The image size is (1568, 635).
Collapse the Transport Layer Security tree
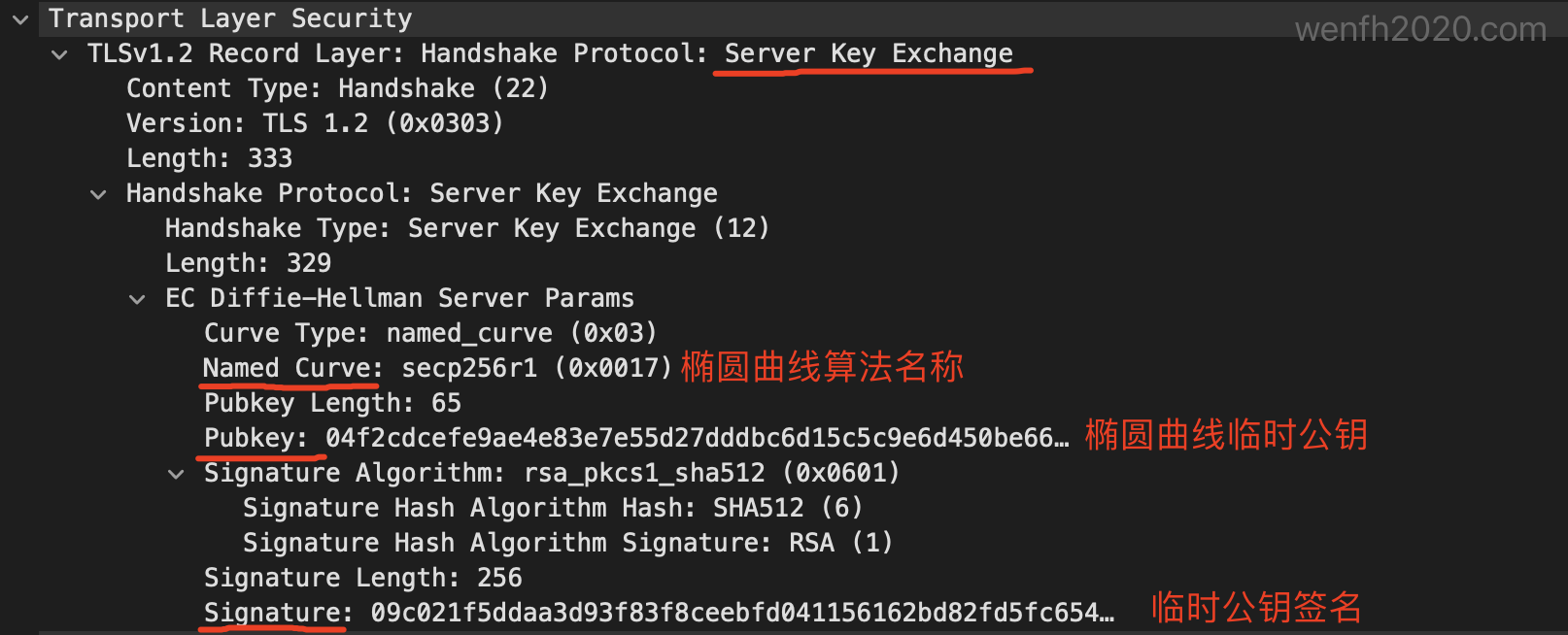point(20,18)
